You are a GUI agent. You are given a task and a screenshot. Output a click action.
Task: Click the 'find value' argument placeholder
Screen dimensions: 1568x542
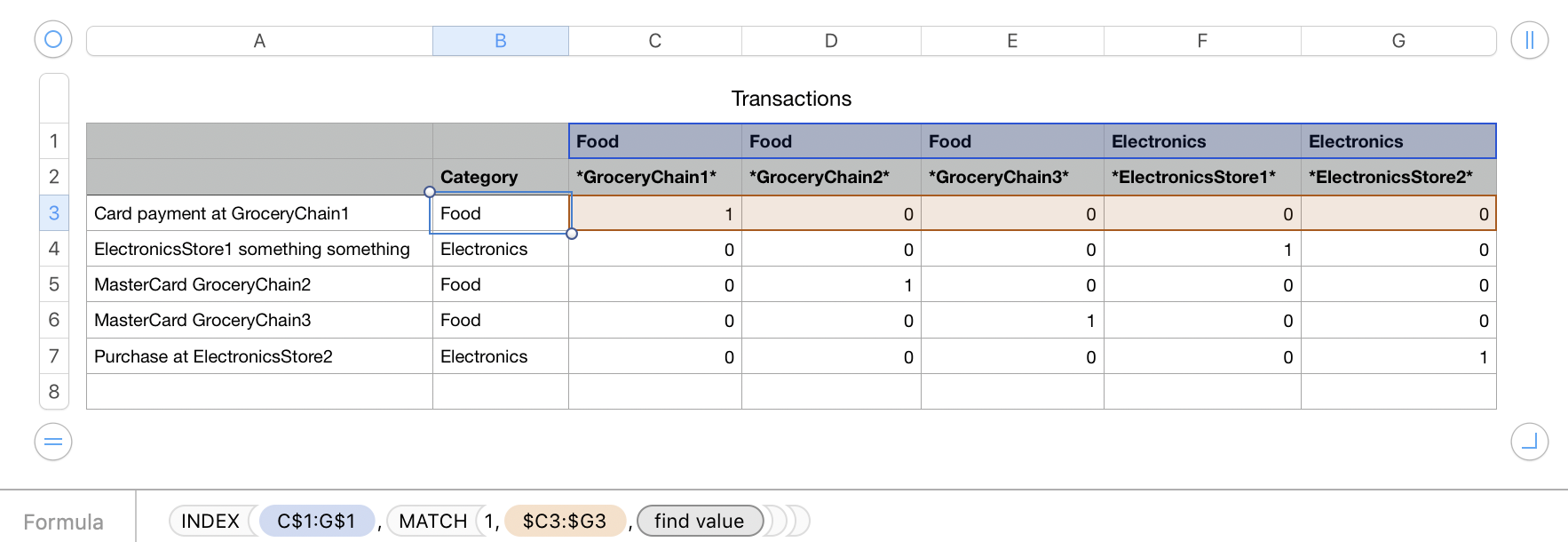coord(700,521)
